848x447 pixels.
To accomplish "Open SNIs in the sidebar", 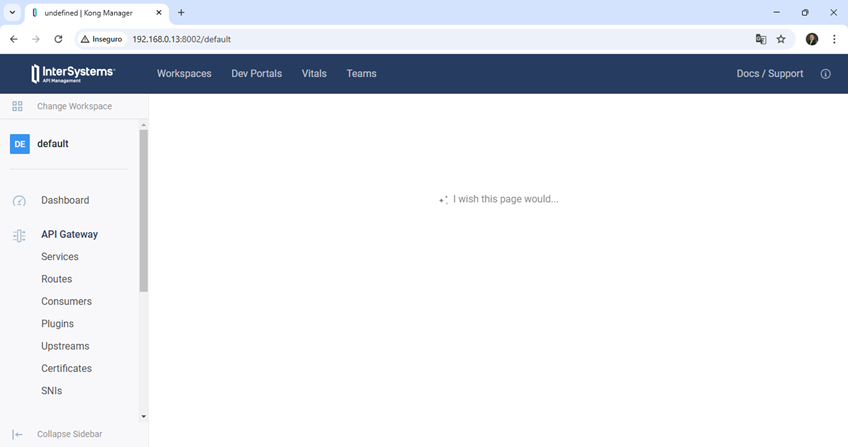I will pyautogui.click(x=51, y=391).
